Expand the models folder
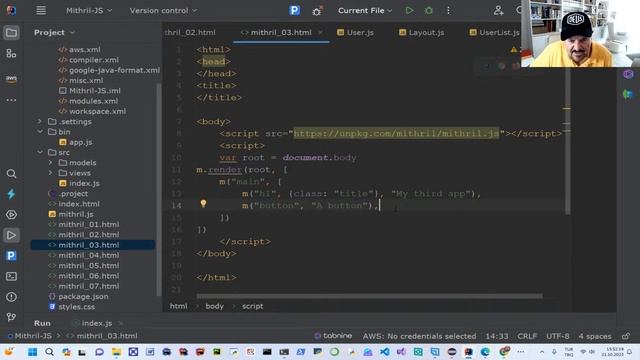The width and height of the screenshot is (640, 360). [x=50, y=162]
